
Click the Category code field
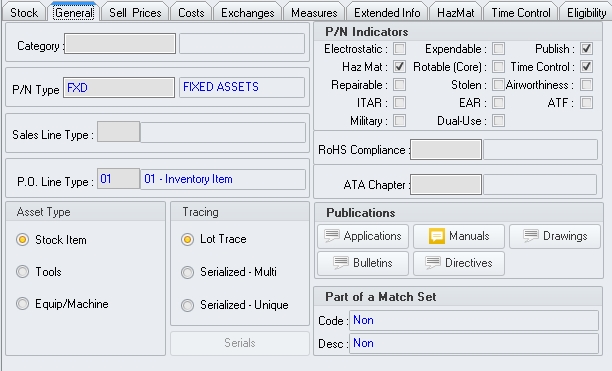pyautogui.click(x=120, y=43)
